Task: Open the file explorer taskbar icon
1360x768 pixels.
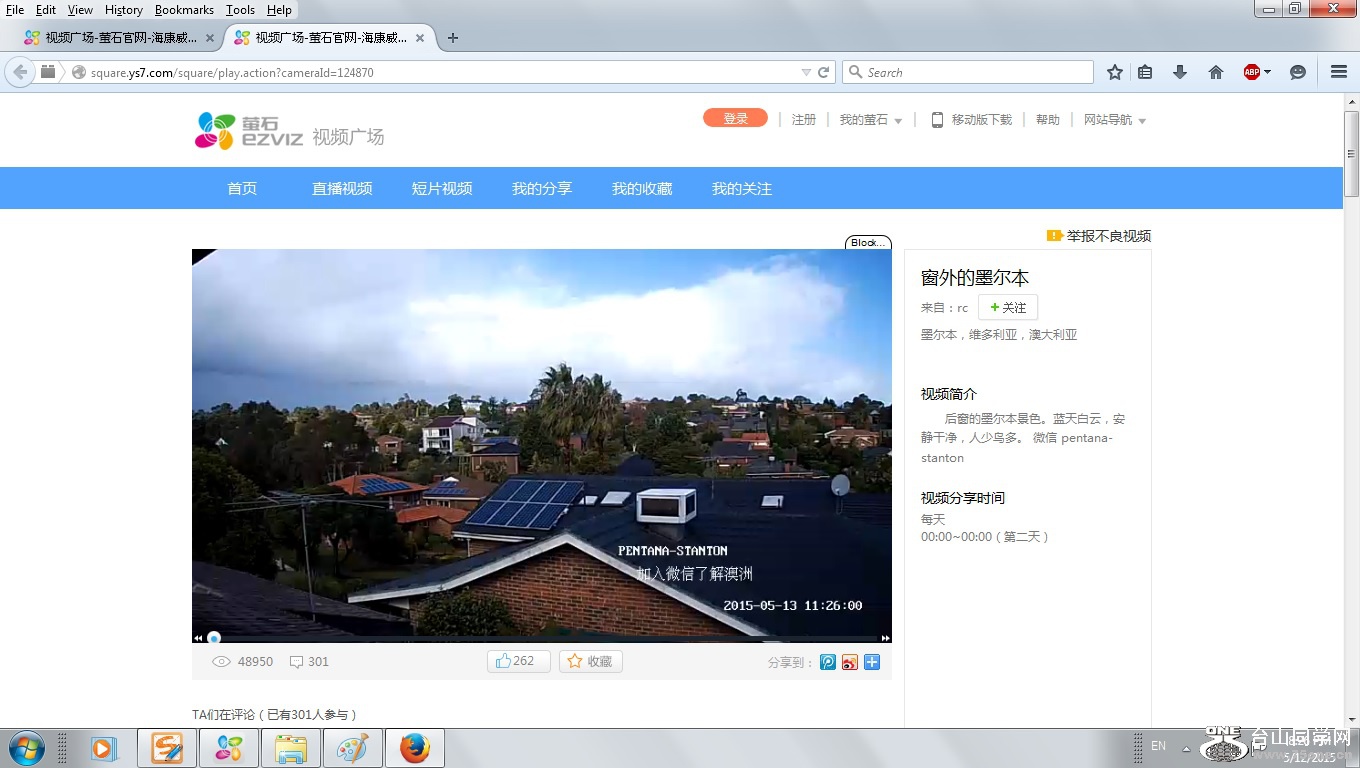Action: [290, 748]
